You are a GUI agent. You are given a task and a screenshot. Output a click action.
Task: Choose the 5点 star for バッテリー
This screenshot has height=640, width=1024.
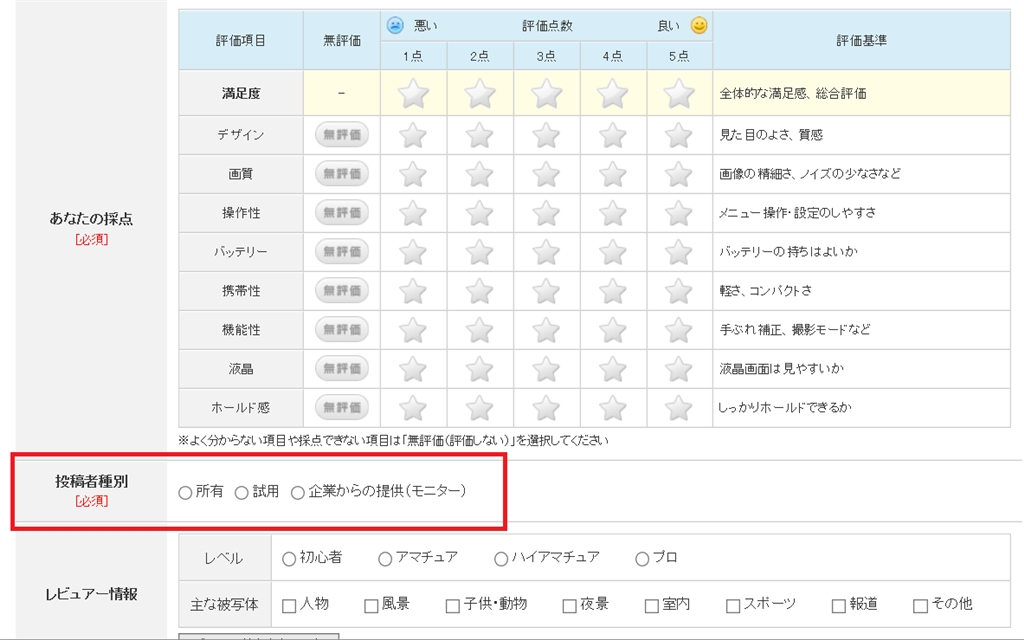coord(679,252)
